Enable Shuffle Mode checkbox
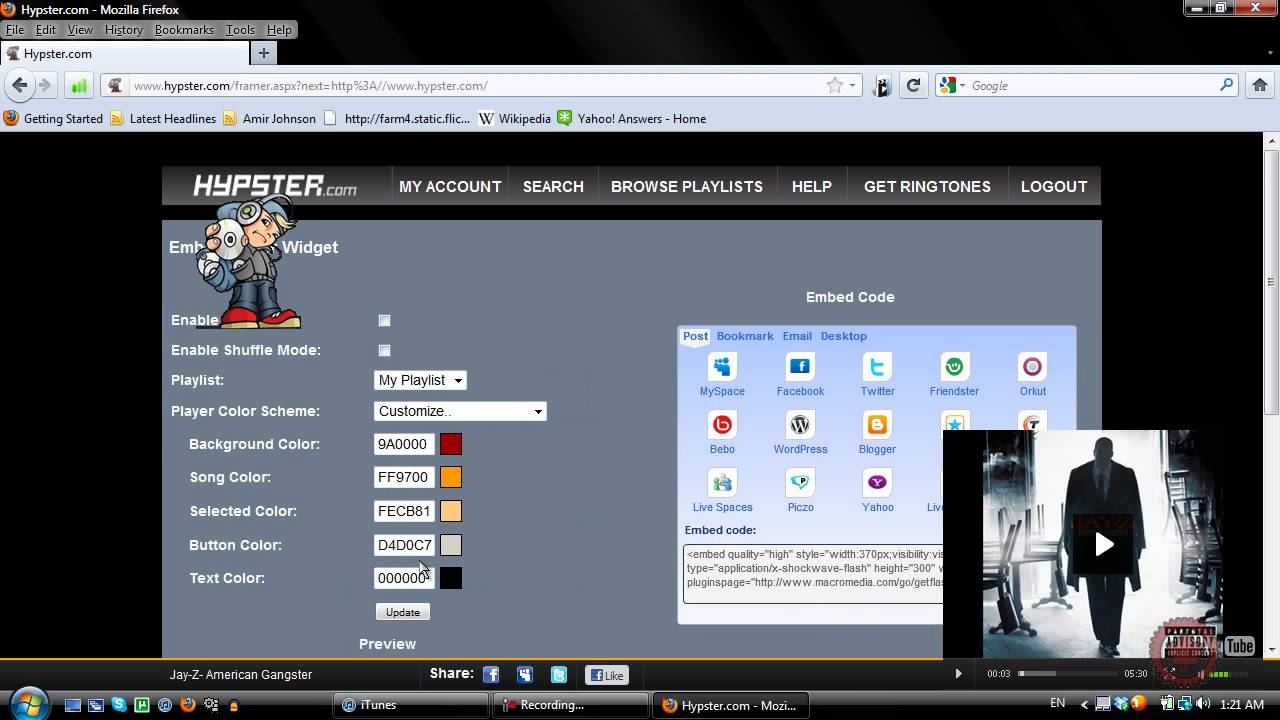1280x720 pixels. pyautogui.click(x=384, y=350)
